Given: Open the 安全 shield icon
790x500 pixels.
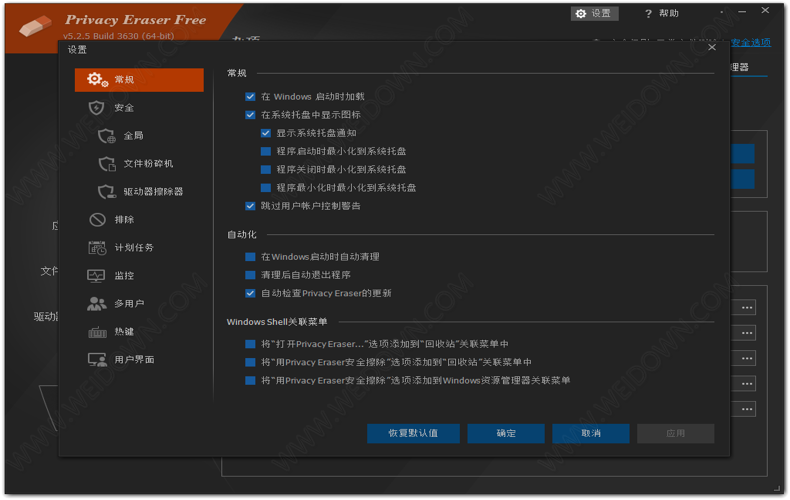Looking at the screenshot, I should click(96, 108).
